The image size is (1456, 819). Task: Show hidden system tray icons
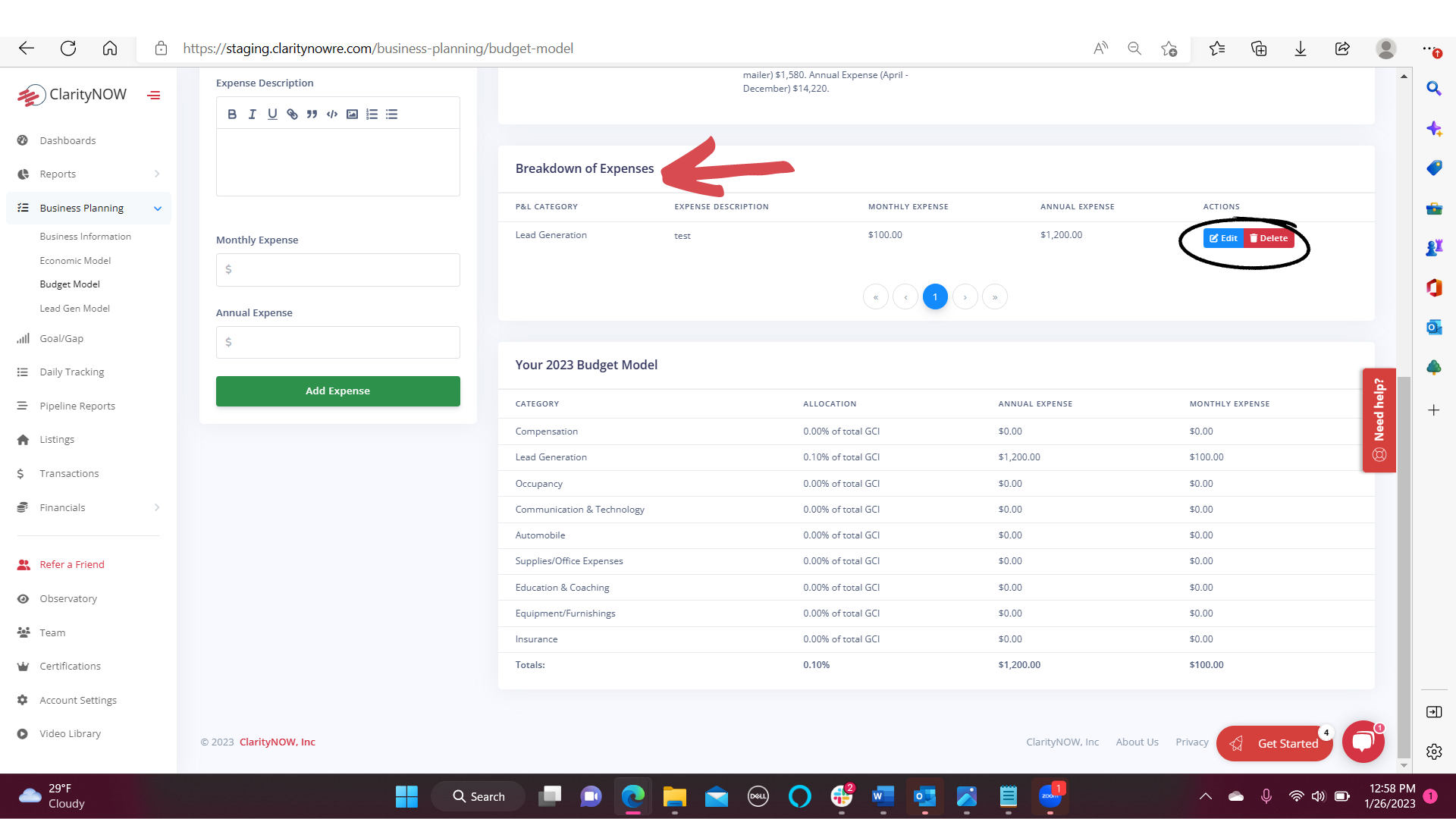coord(1205,796)
